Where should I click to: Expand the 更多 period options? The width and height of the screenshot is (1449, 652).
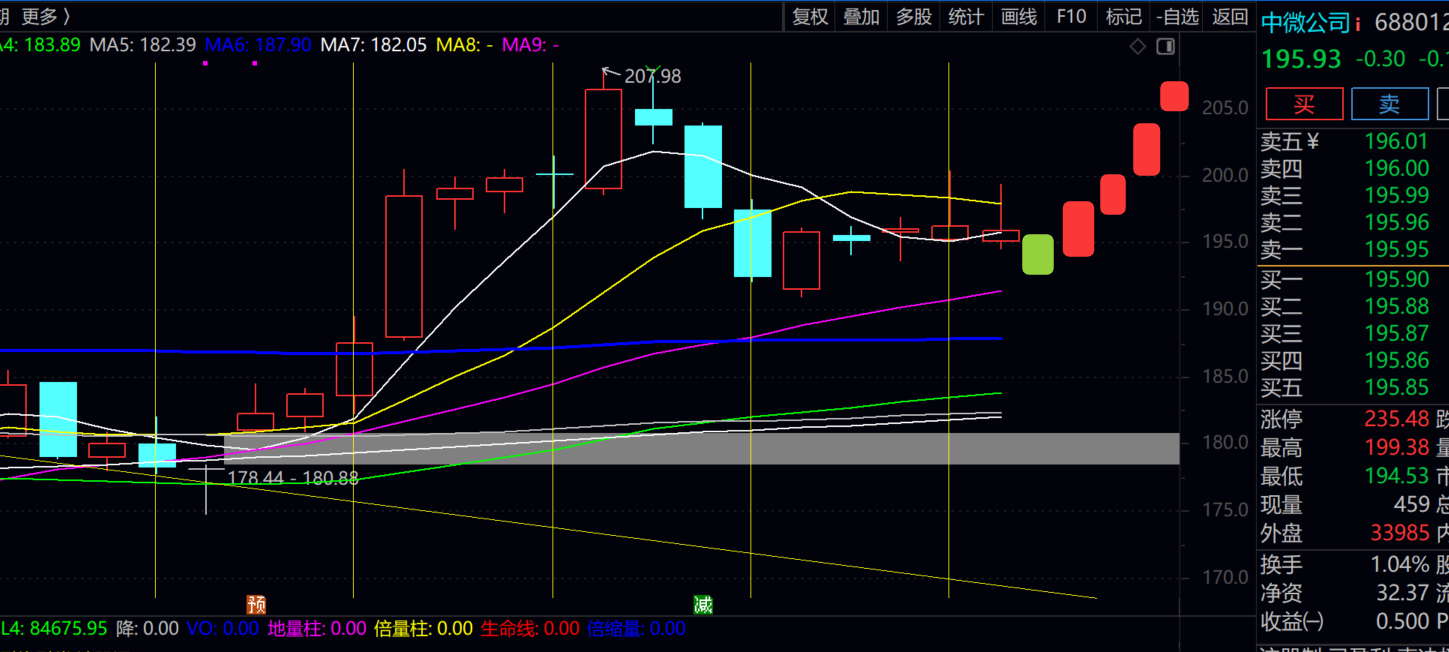click(46, 16)
